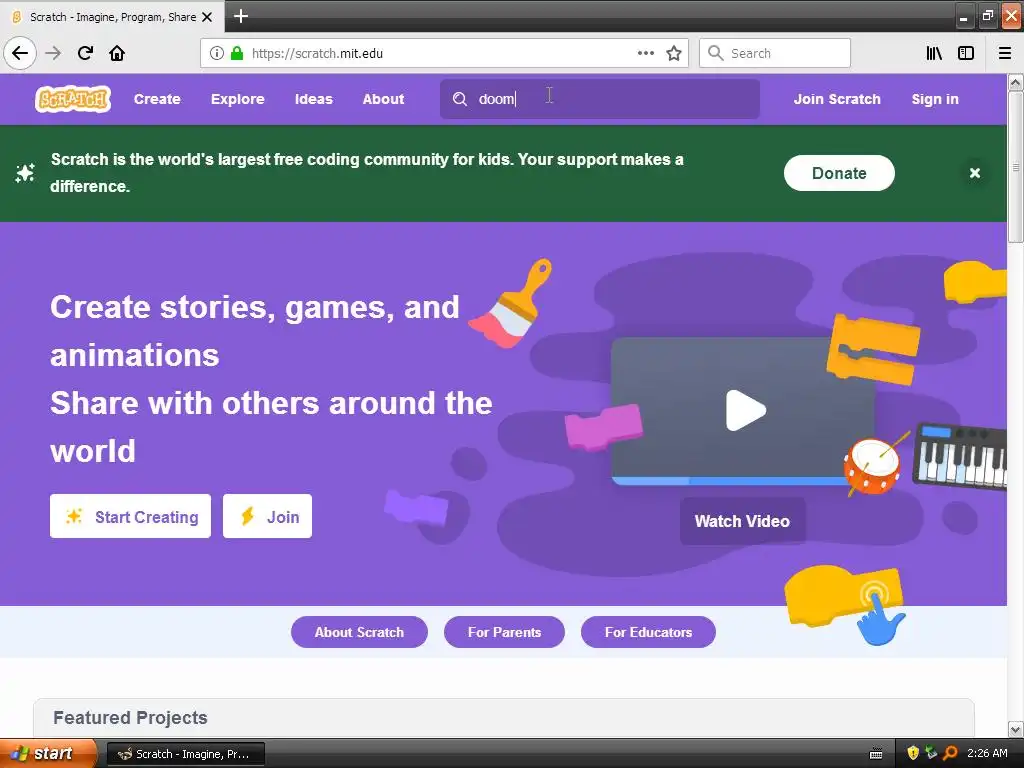Click the Watch Video button

(742, 521)
